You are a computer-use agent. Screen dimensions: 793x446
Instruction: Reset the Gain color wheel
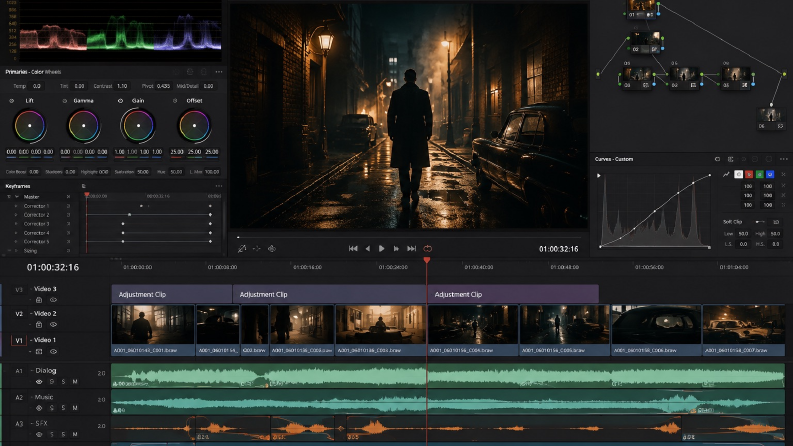120,101
